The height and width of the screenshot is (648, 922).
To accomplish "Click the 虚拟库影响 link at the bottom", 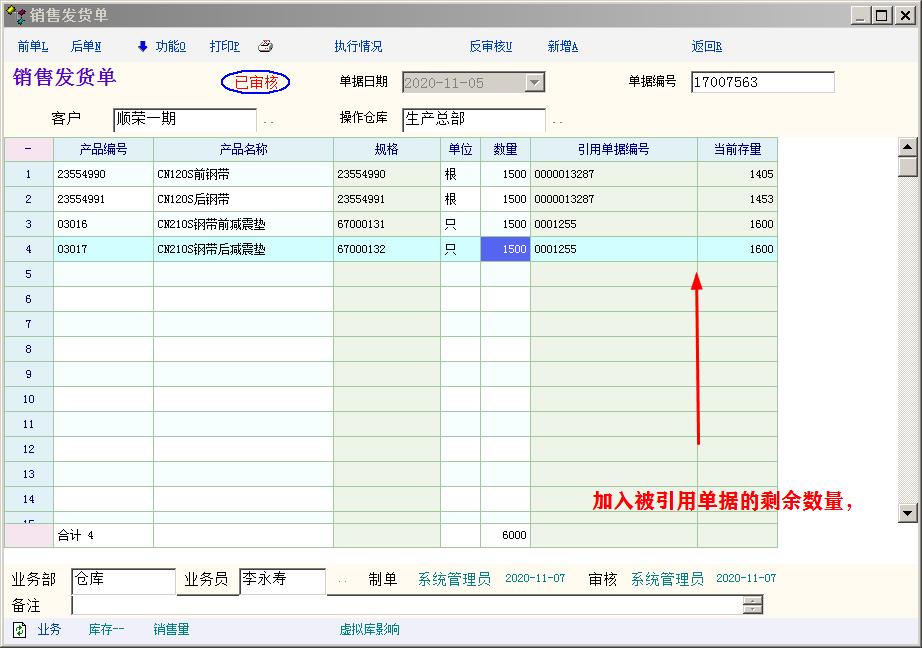I will [x=369, y=630].
